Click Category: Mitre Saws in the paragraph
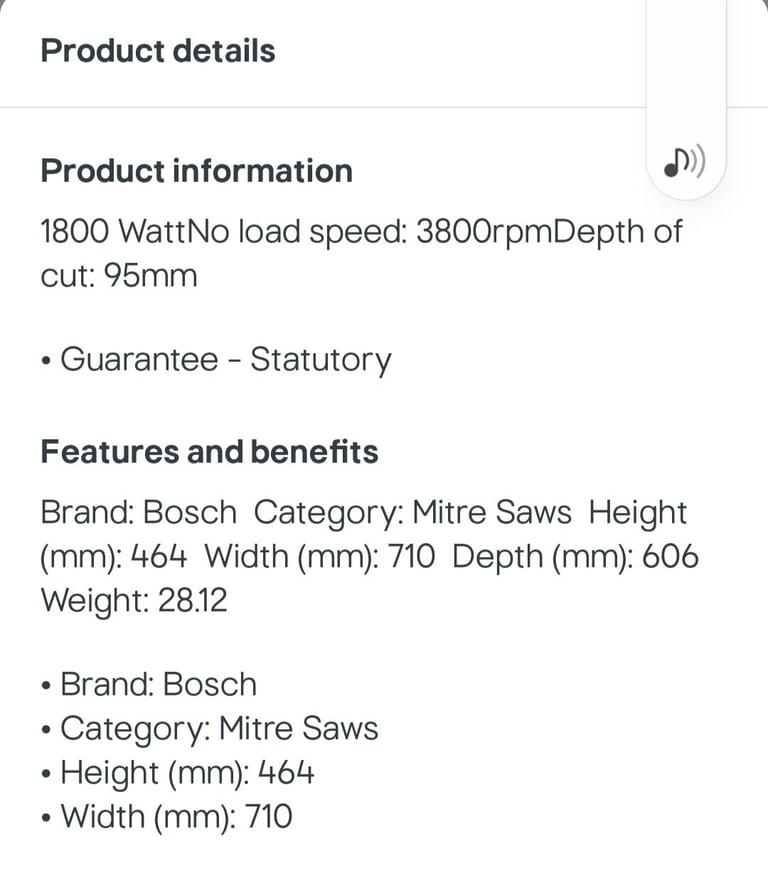 coord(413,512)
